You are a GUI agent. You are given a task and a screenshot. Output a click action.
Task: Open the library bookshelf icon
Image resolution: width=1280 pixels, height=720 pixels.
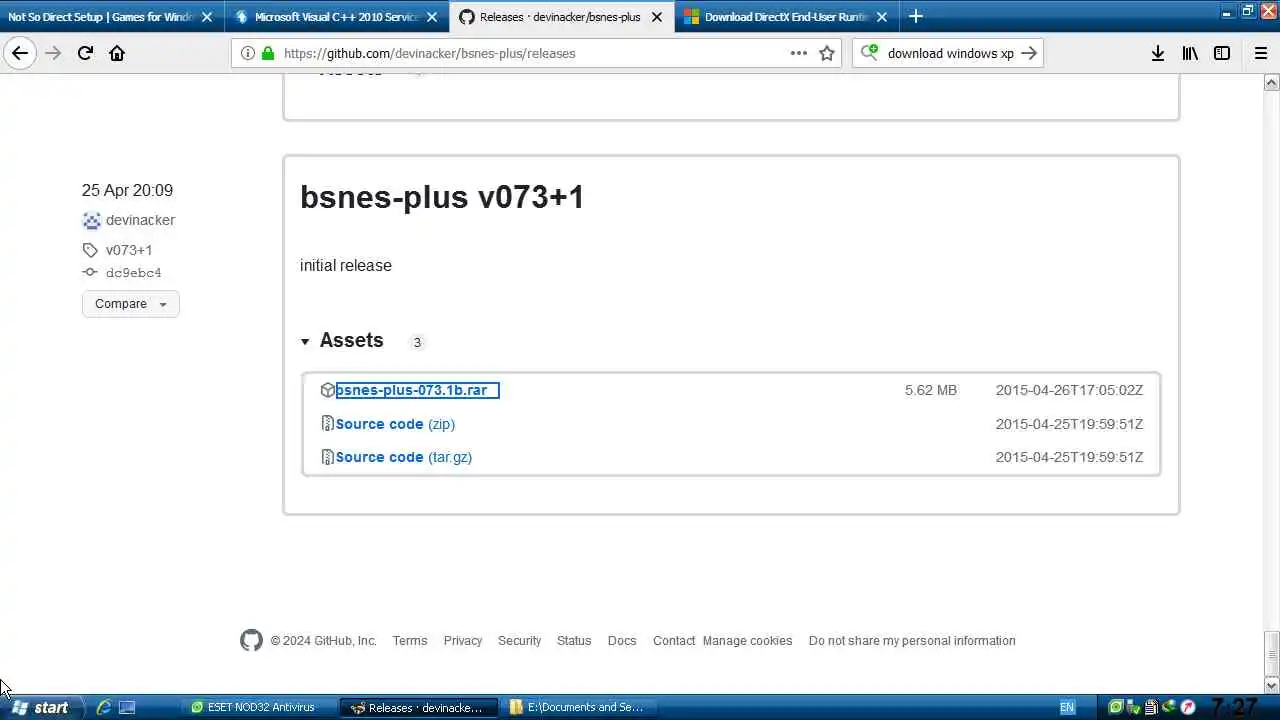(1190, 53)
